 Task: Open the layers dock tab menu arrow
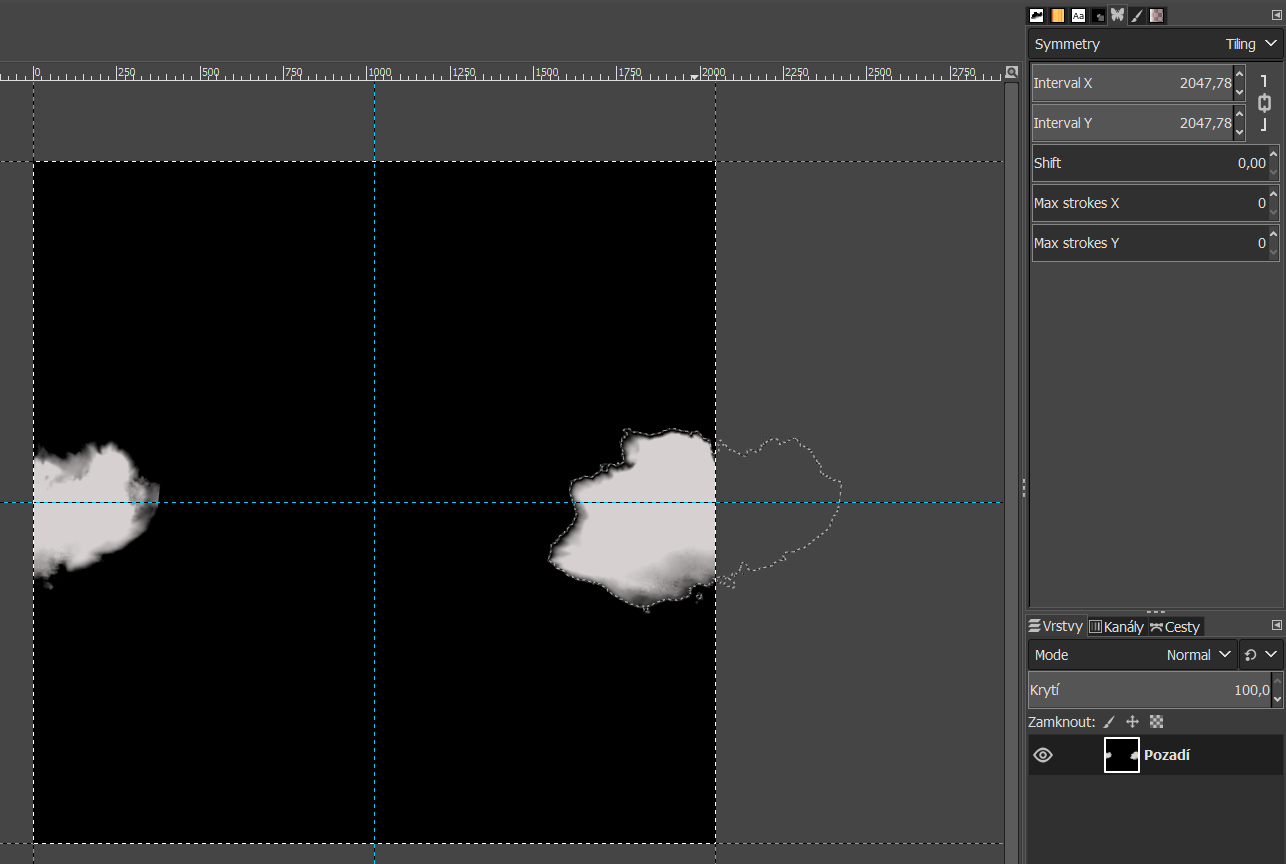point(1276,625)
